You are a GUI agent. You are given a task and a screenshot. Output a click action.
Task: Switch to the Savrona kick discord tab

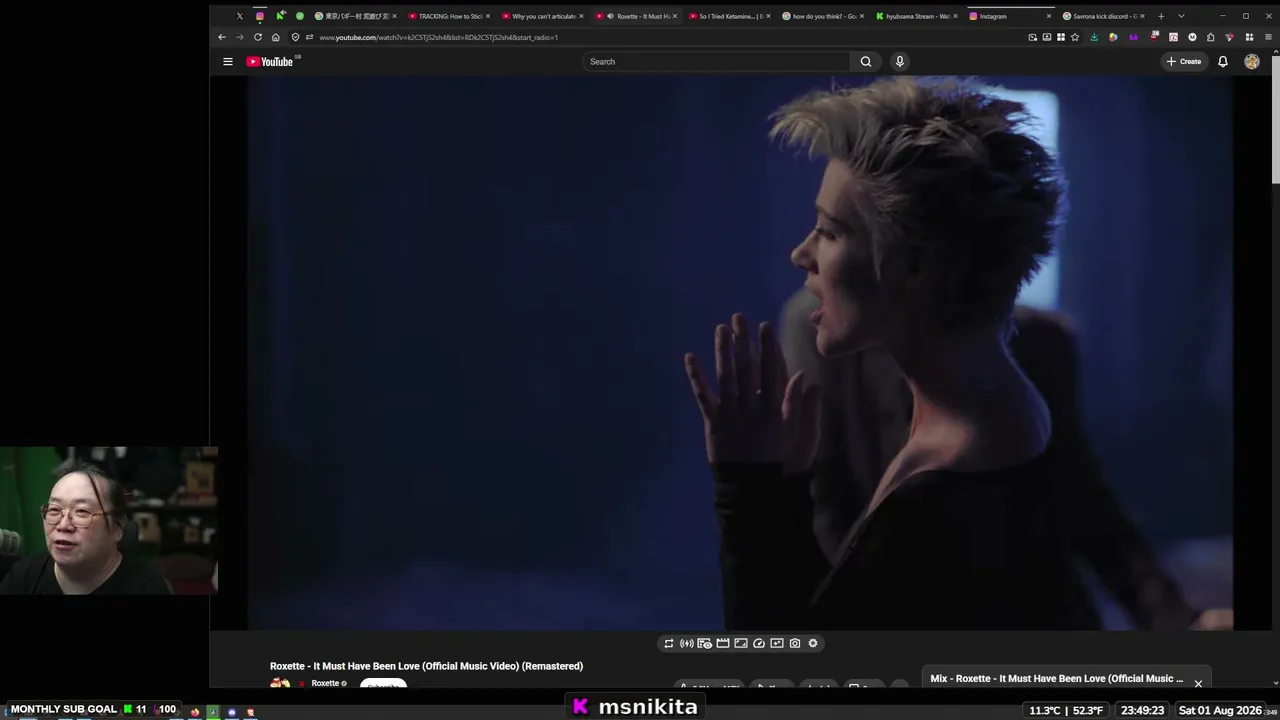point(1104,16)
